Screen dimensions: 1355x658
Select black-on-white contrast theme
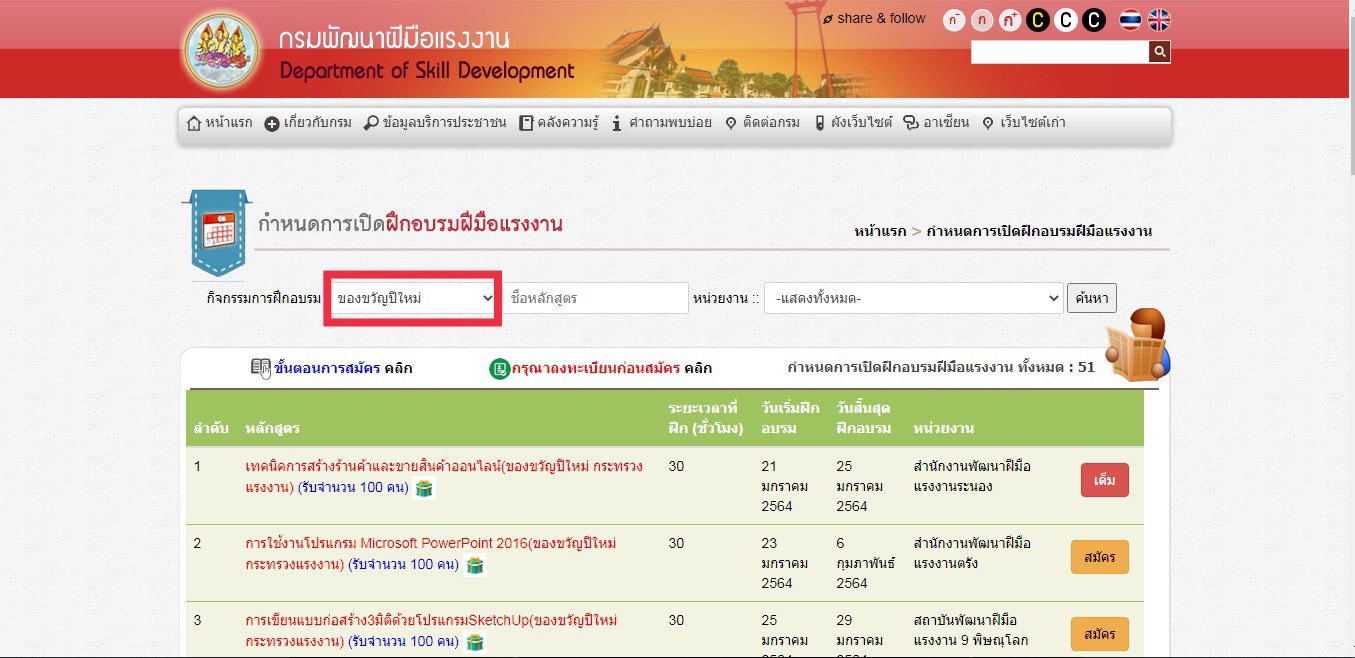1066,20
